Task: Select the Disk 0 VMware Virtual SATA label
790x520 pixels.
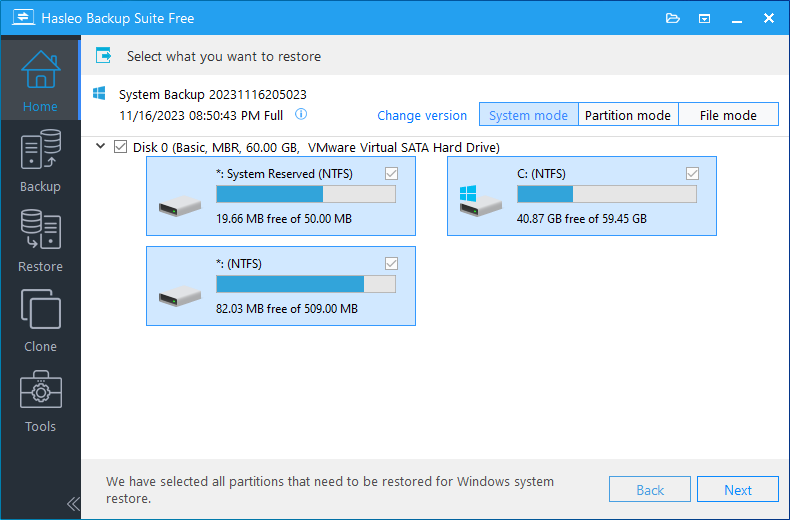Action: click(316, 147)
